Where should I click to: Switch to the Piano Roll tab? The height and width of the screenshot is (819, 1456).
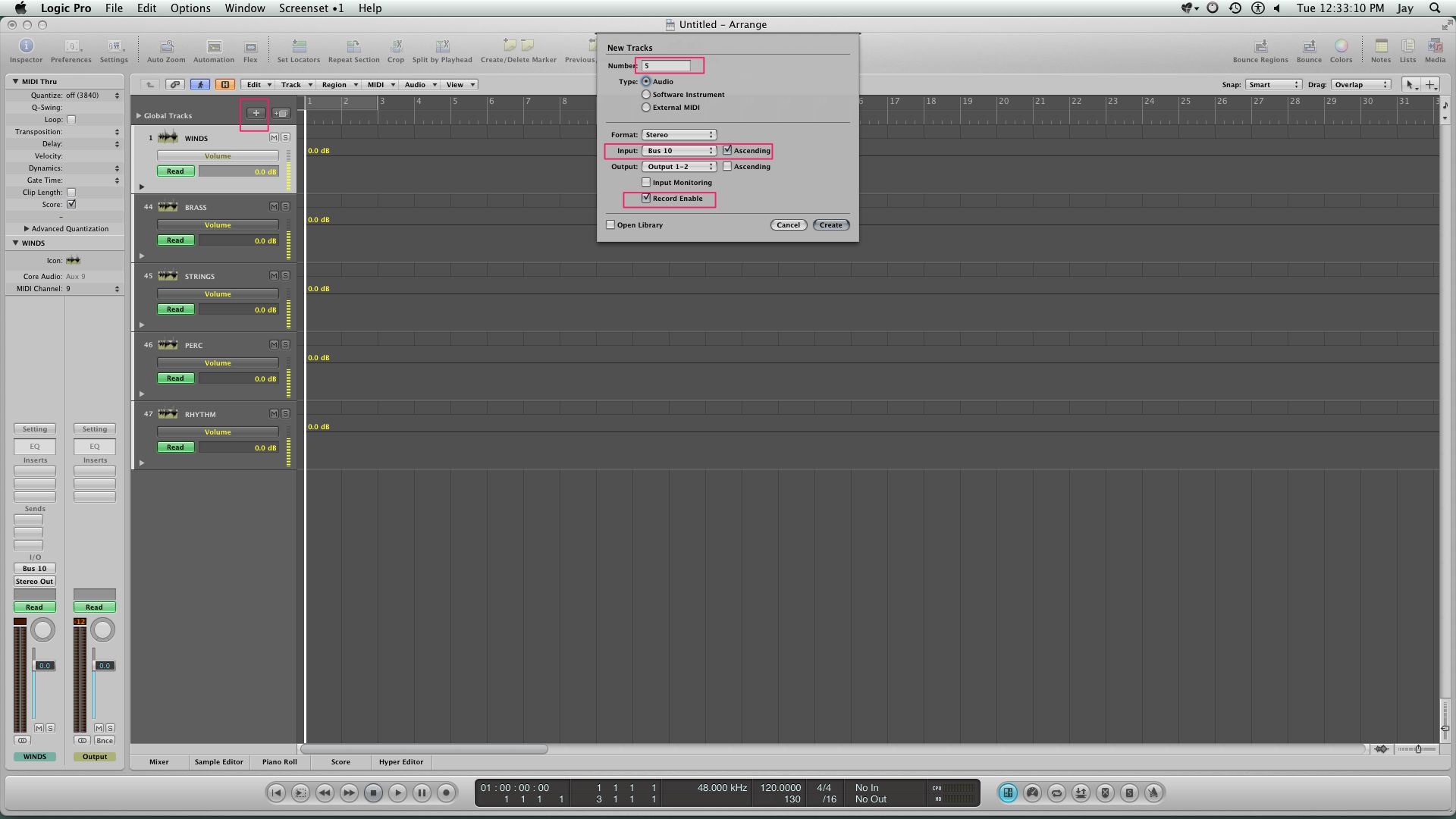(280, 761)
